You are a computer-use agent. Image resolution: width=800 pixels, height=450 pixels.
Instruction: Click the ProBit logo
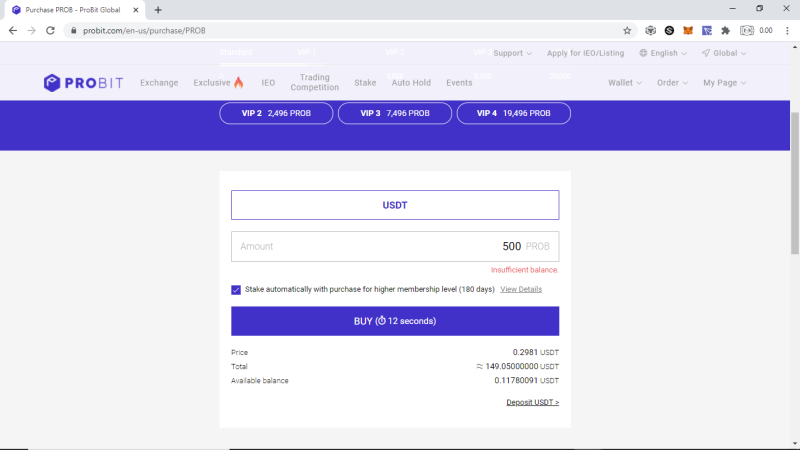tap(83, 83)
